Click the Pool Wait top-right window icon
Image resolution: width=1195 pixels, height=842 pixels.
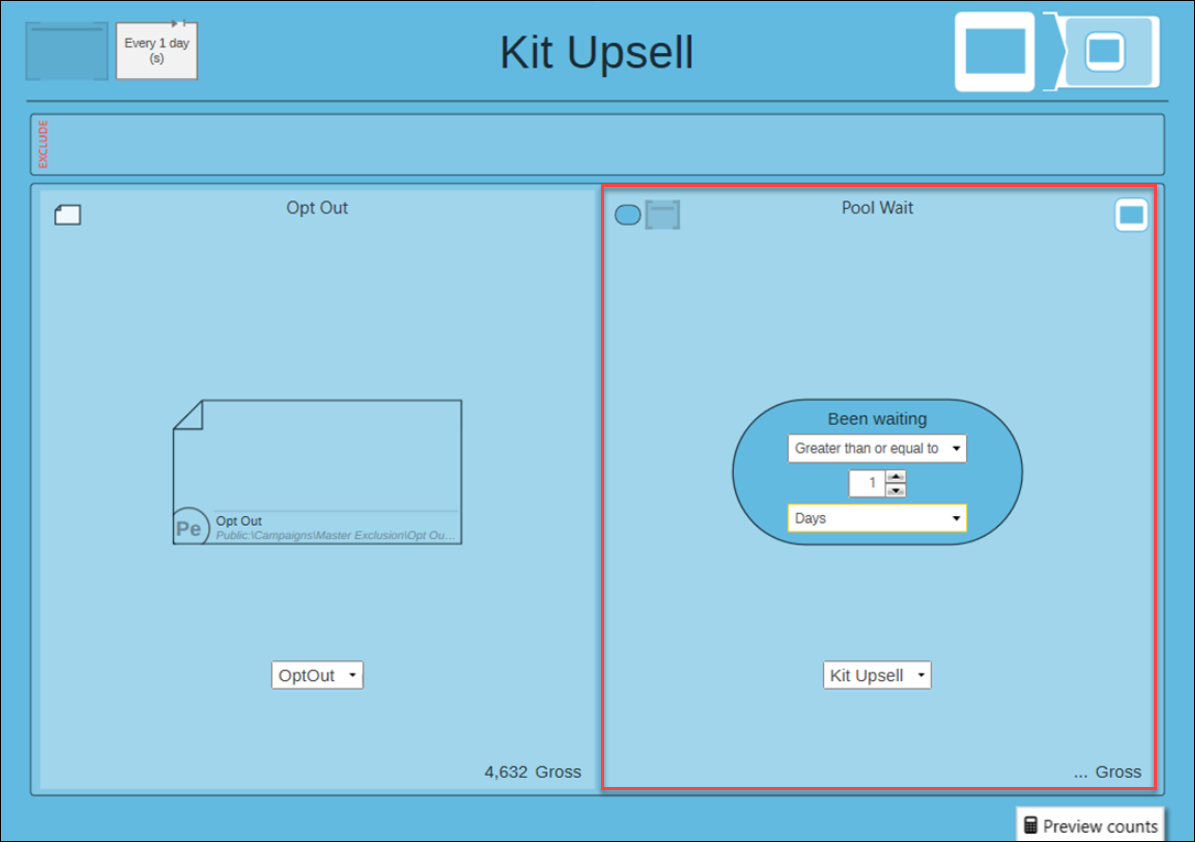(x=1131, y=215)
